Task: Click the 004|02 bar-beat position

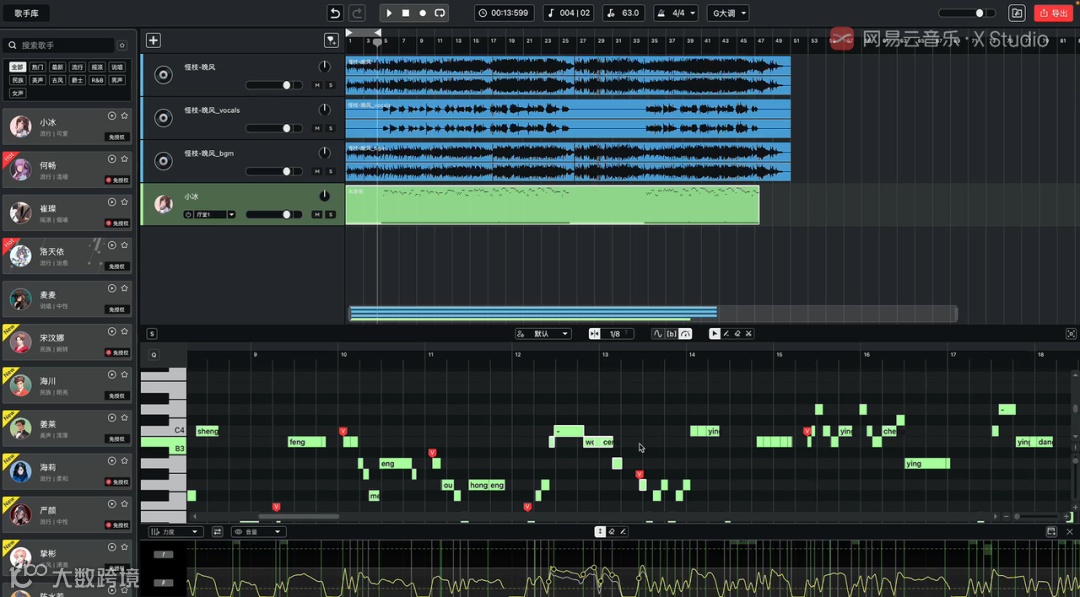Action: (570, 13)
